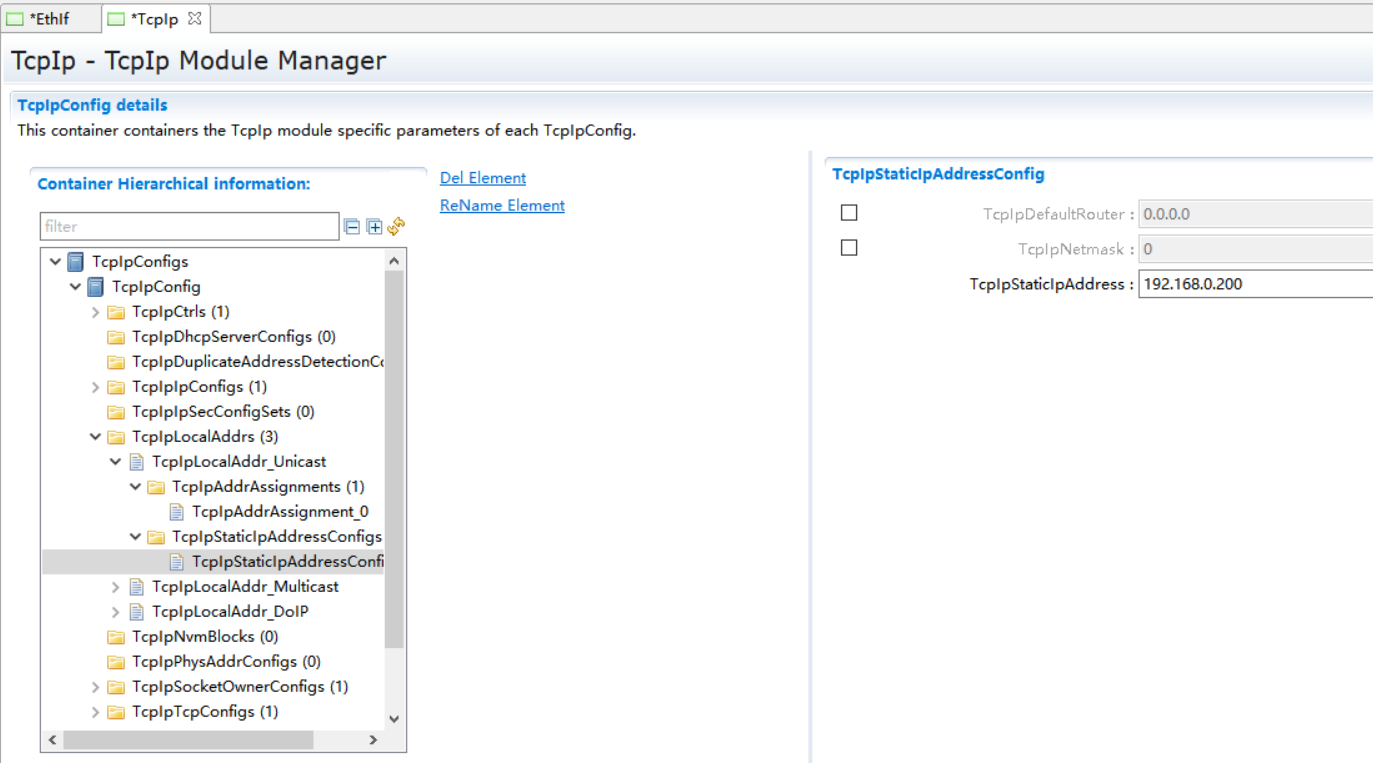Expand the TcpIpSocketOwnerConfigs node
1373x763 pixels.
(96, 687)
